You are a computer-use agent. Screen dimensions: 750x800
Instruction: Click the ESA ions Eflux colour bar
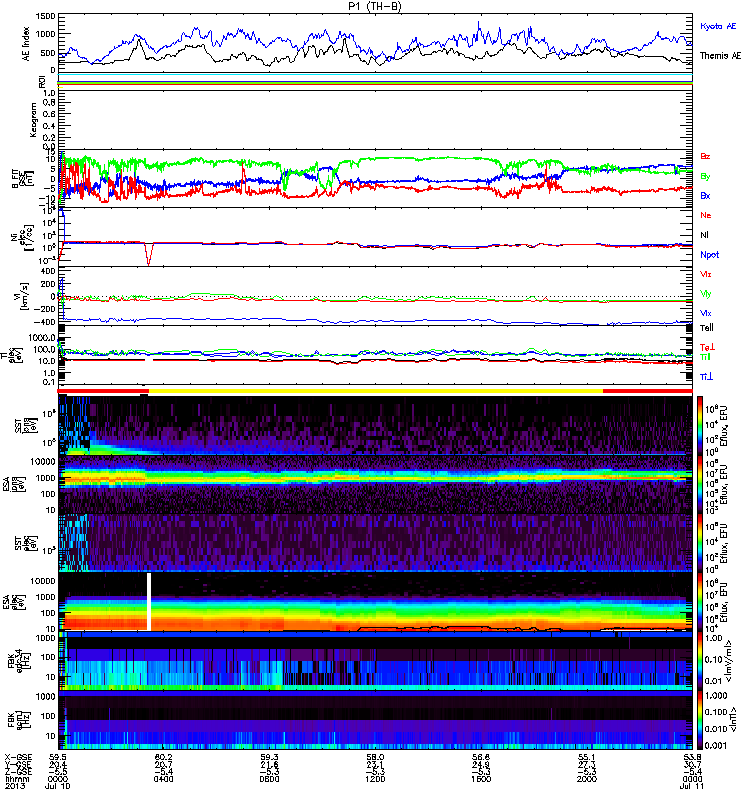pos(701,484)
